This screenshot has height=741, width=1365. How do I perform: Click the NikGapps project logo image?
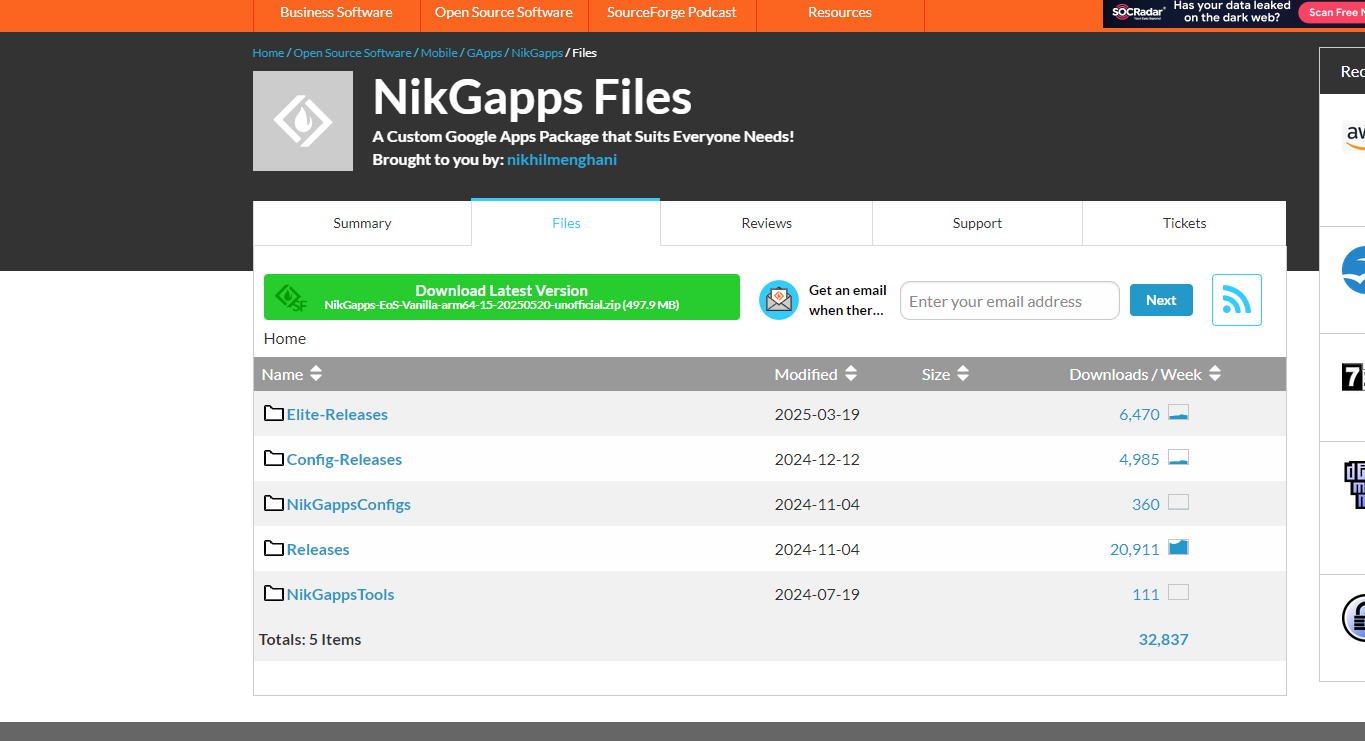[x=303, y=121]
